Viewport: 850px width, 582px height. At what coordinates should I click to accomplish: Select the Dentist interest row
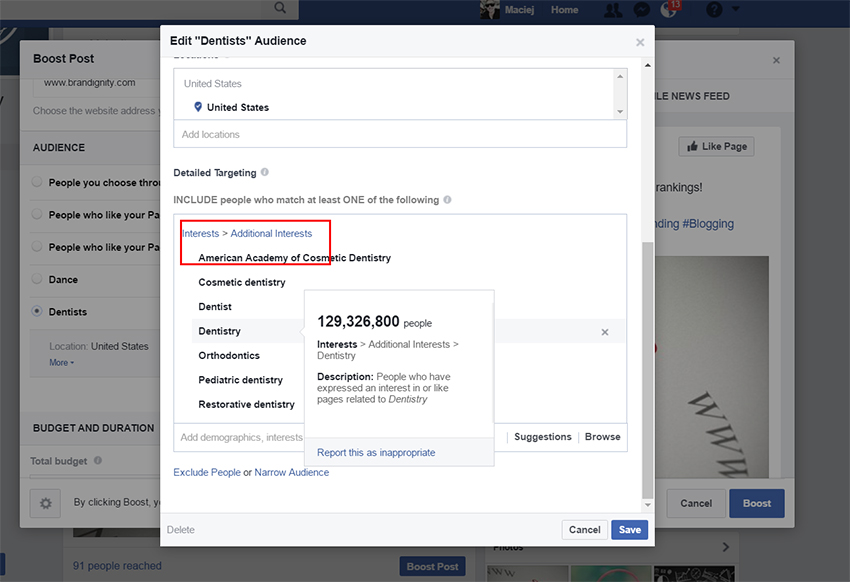215,307
